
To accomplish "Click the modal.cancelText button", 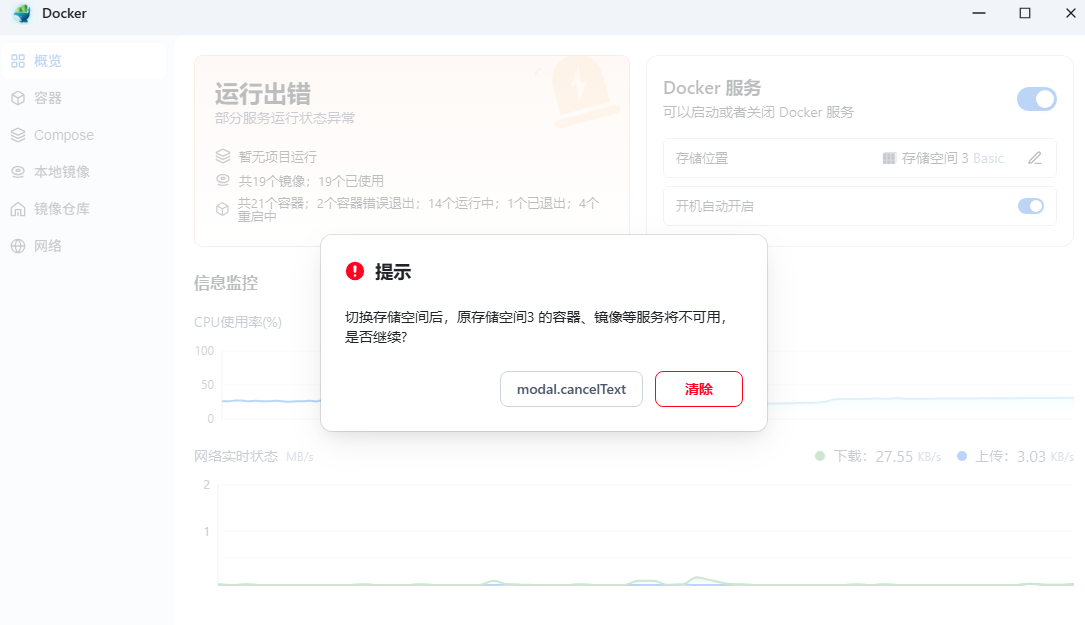I will (572, 389).
